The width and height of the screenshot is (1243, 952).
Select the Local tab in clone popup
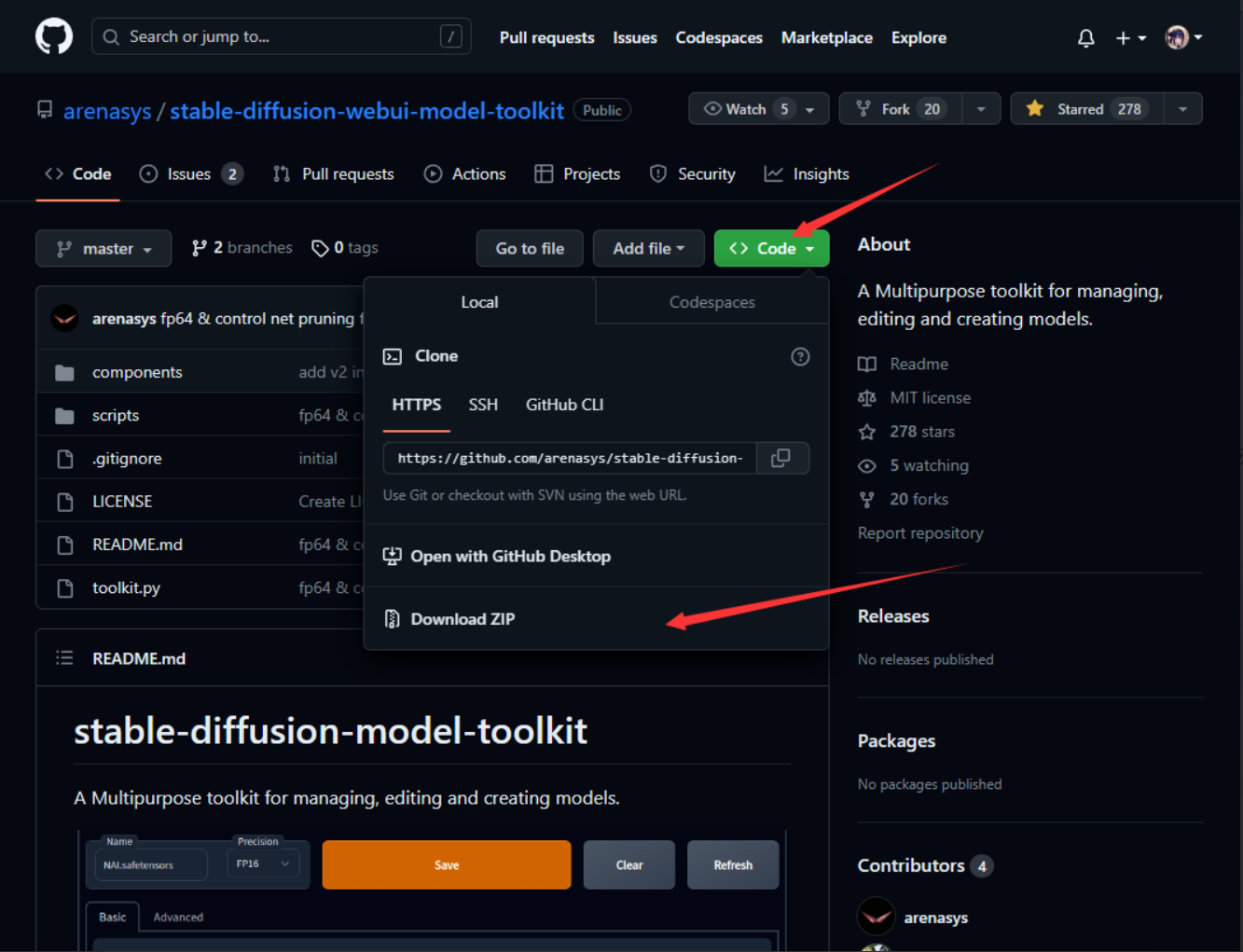[x=479, y=302]
